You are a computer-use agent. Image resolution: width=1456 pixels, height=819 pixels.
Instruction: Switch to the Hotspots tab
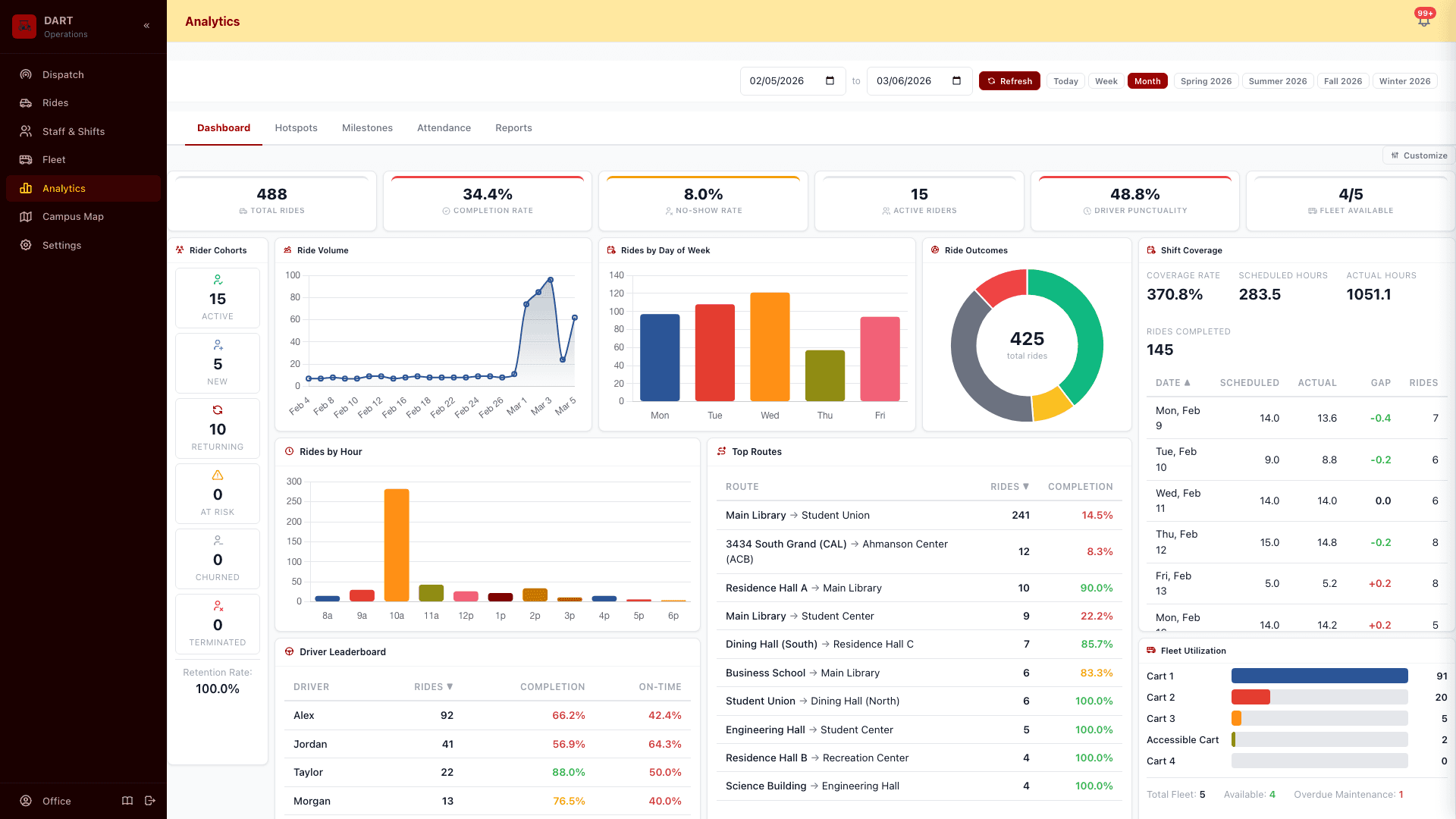click(296, 127)
